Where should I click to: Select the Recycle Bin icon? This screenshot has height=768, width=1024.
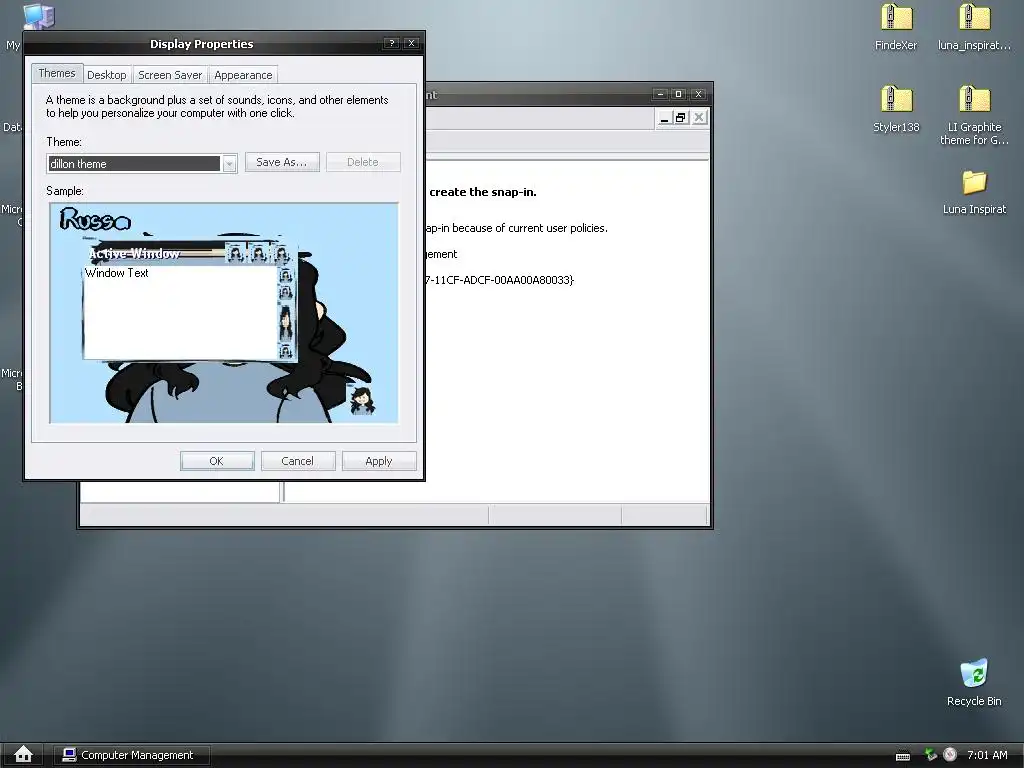pyautogui.click(x=974, y=673)
